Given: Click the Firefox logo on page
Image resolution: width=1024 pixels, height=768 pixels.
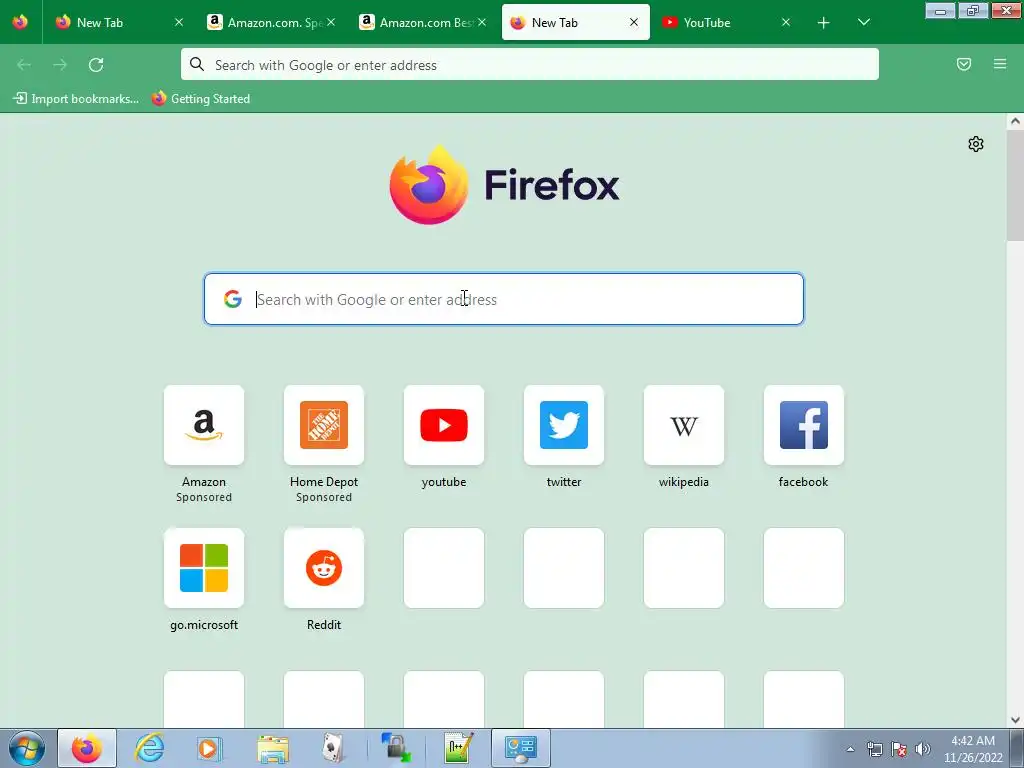Looking at the screenshot, I should pos(429,185).
